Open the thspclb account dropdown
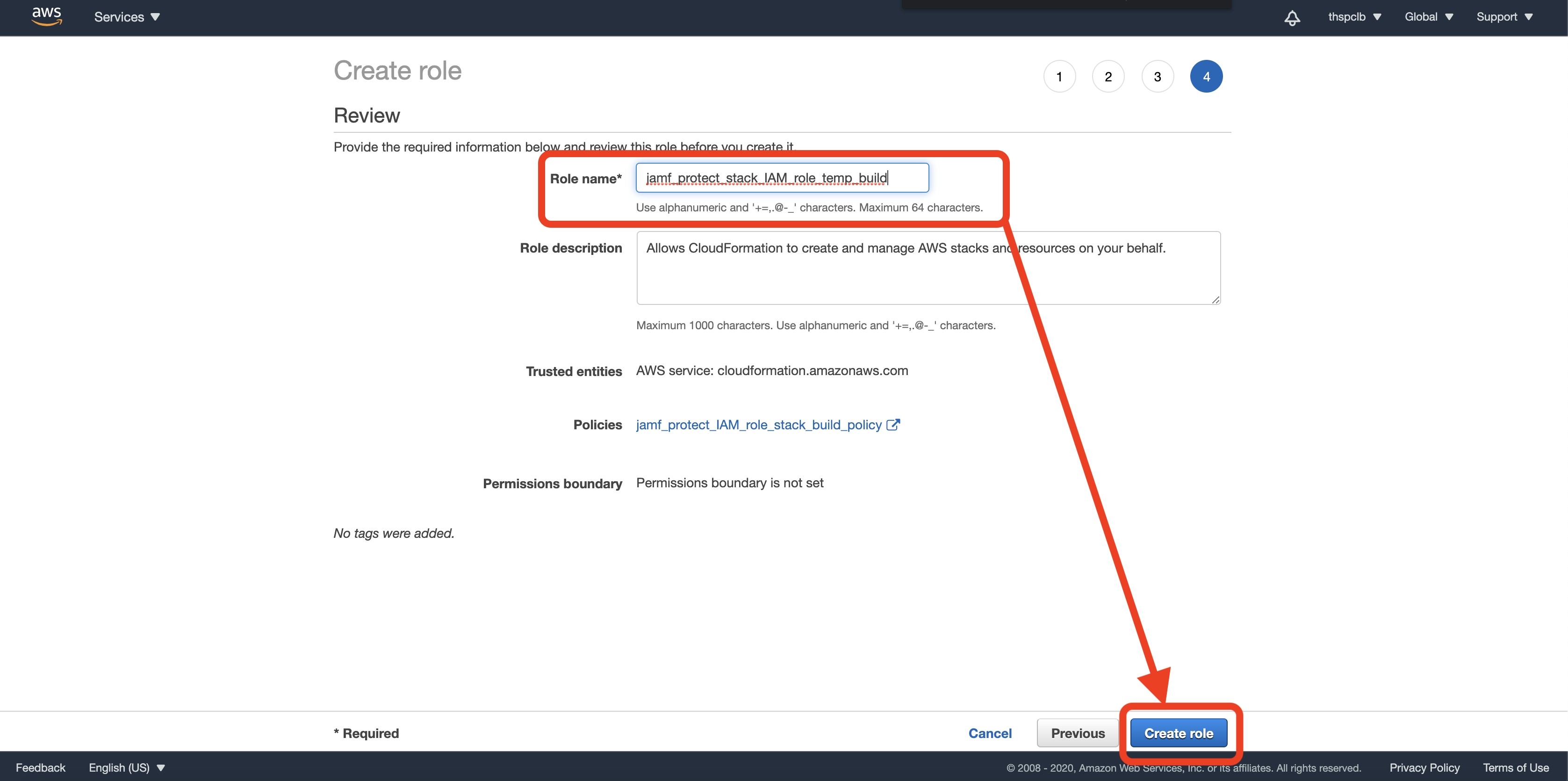1568x781 pixels. (1354, 17)
